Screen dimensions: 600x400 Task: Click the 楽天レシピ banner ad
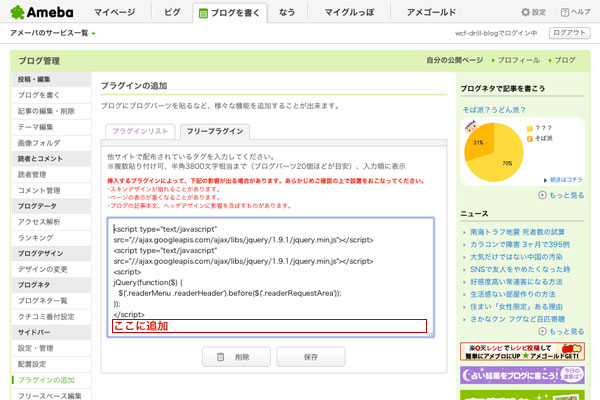(522, 351)
